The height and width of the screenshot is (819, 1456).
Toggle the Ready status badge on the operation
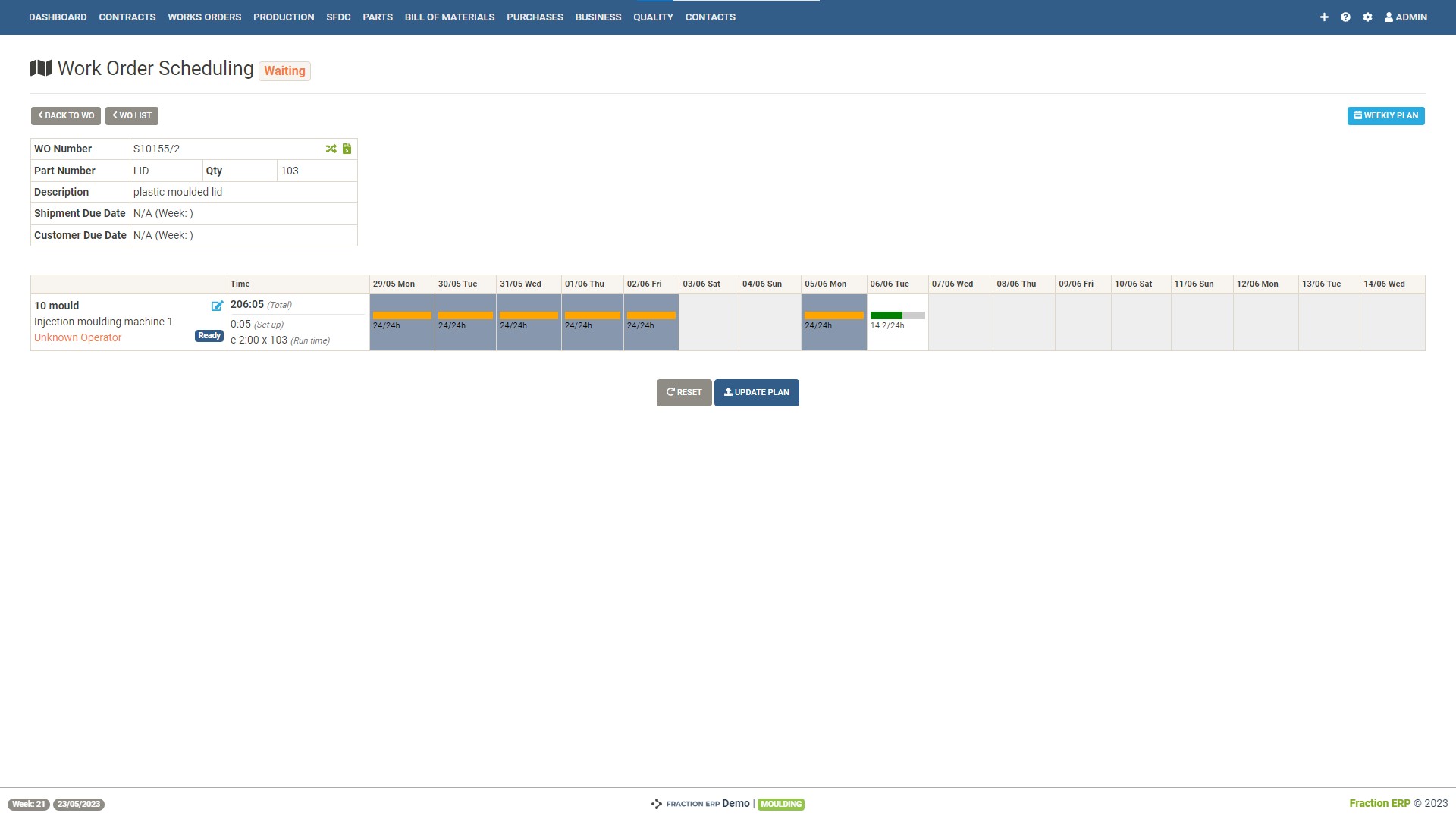click(x=209, y=335)
